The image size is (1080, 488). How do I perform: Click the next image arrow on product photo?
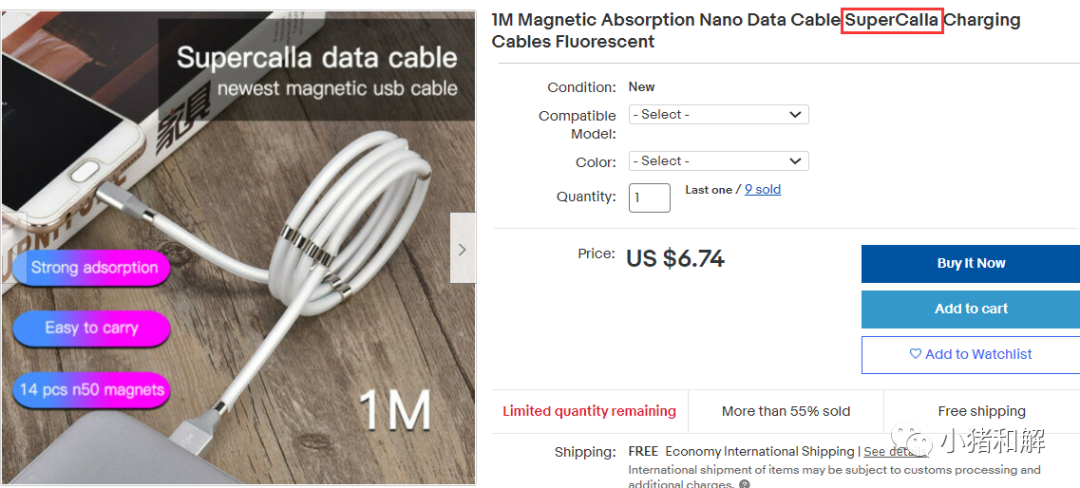[462, 249]
